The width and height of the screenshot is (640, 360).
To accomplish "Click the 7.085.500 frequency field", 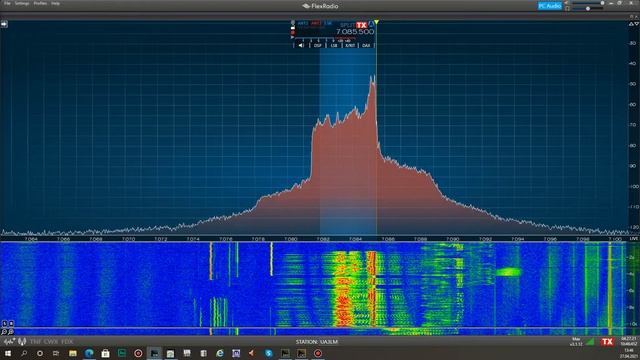I will (x=355, y=32).
